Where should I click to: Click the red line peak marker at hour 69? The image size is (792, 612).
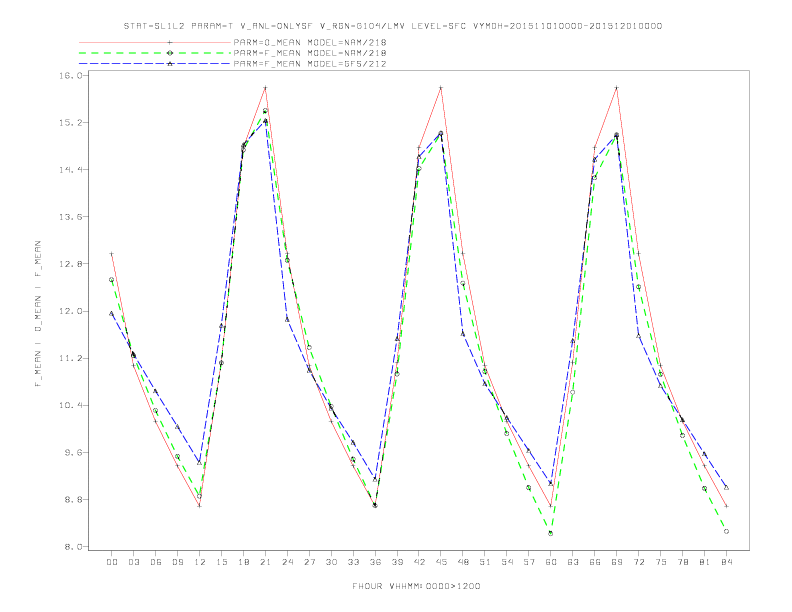point(617,88)
